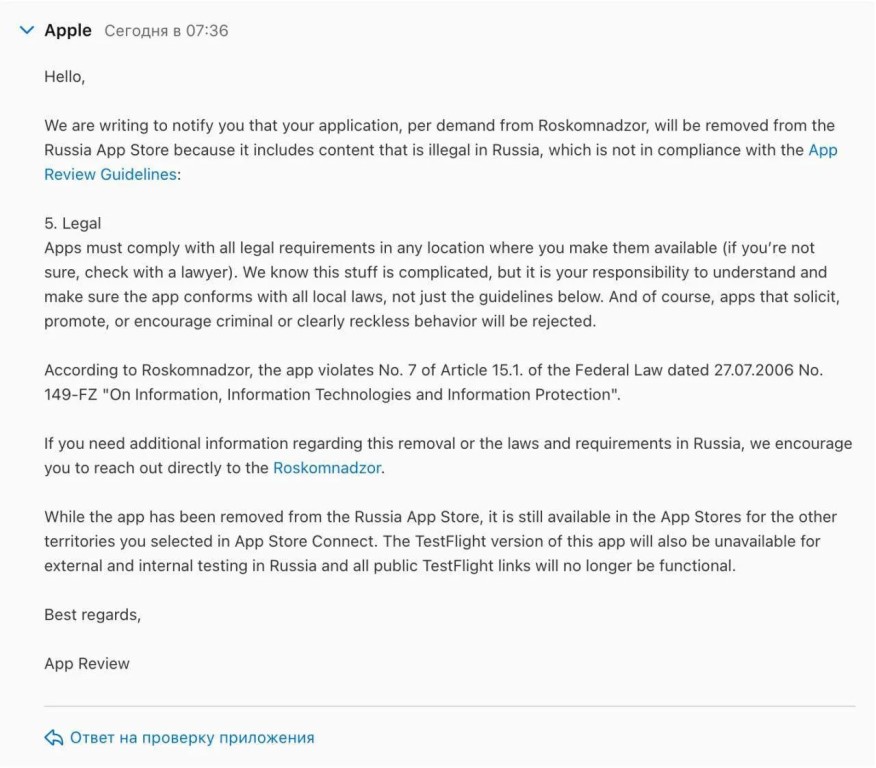Click the sentence starting 'According to Roskomnadzor'
Viewport: 876px width, 768px height.
coord(434,382)
